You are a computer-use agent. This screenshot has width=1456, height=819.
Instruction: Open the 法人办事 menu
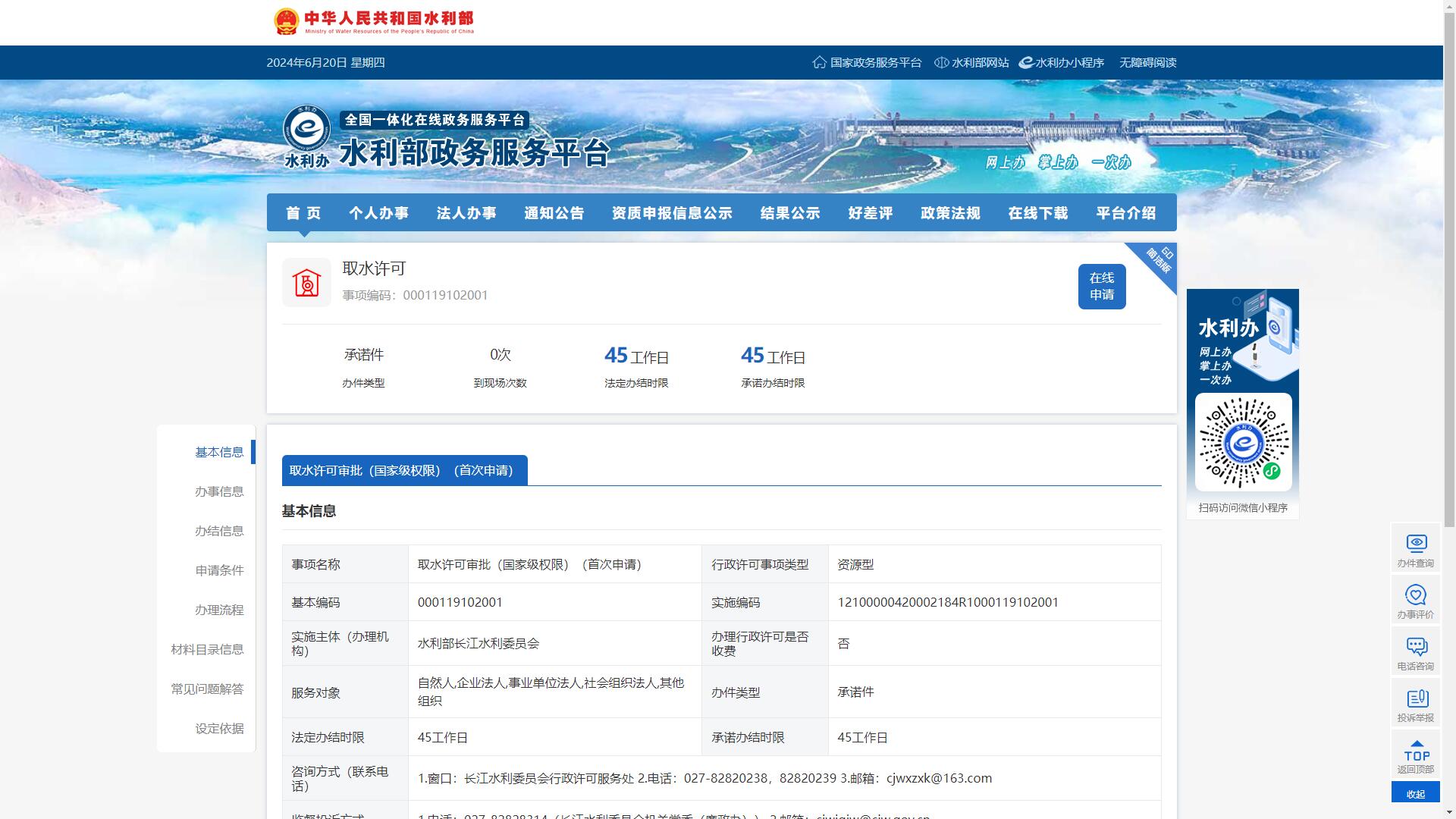466,213
